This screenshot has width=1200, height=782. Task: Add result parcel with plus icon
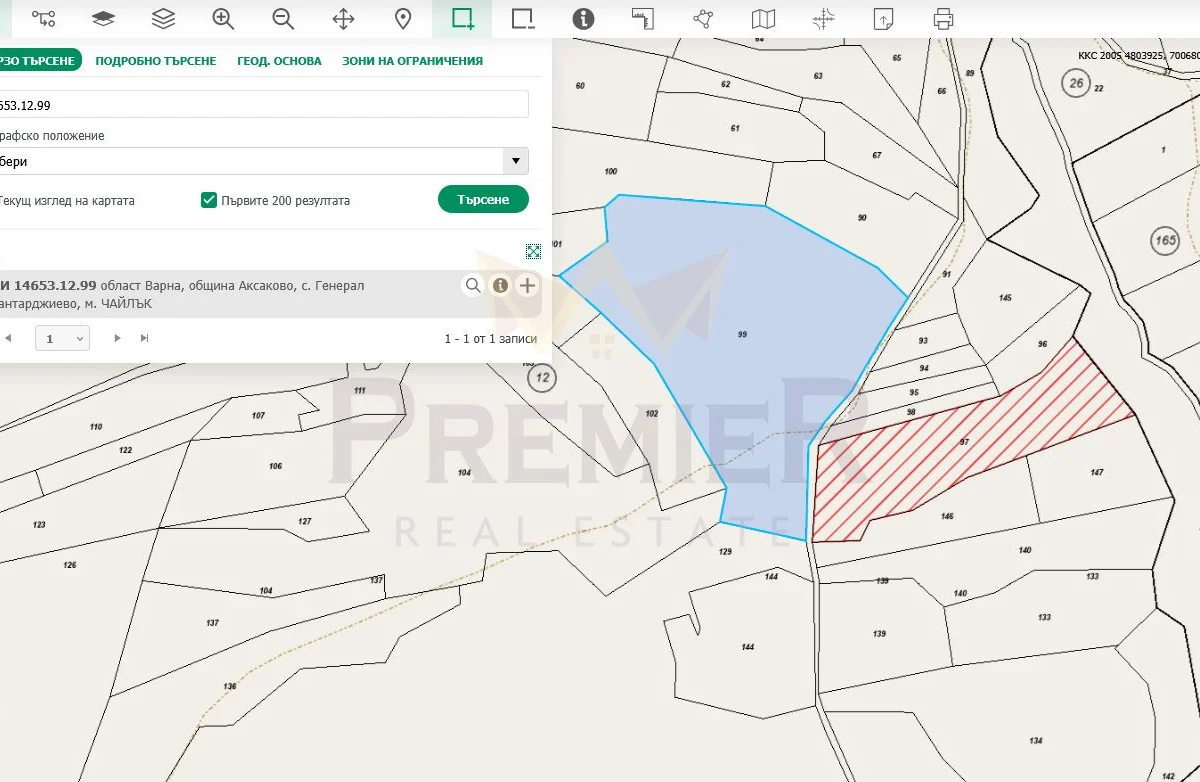(527, 286)
